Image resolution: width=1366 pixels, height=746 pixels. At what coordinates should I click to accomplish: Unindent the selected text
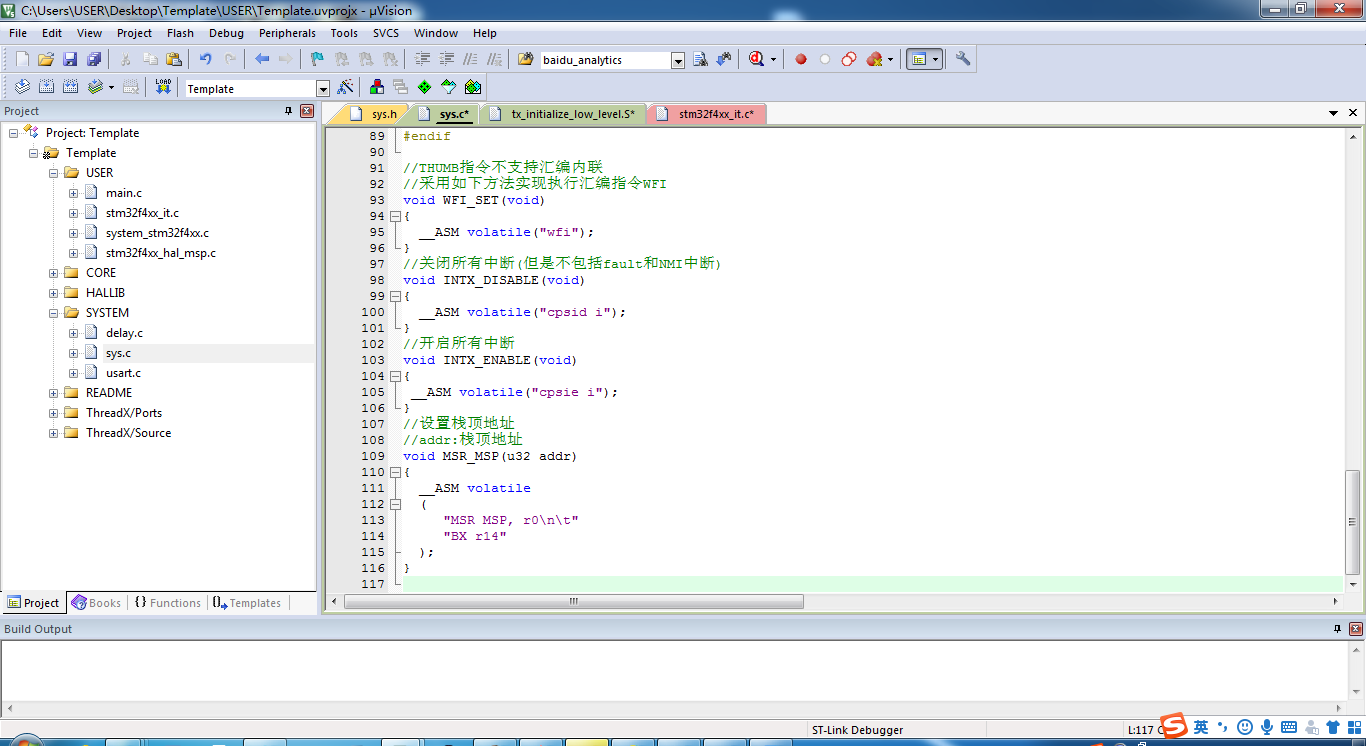tap(446, 59)
